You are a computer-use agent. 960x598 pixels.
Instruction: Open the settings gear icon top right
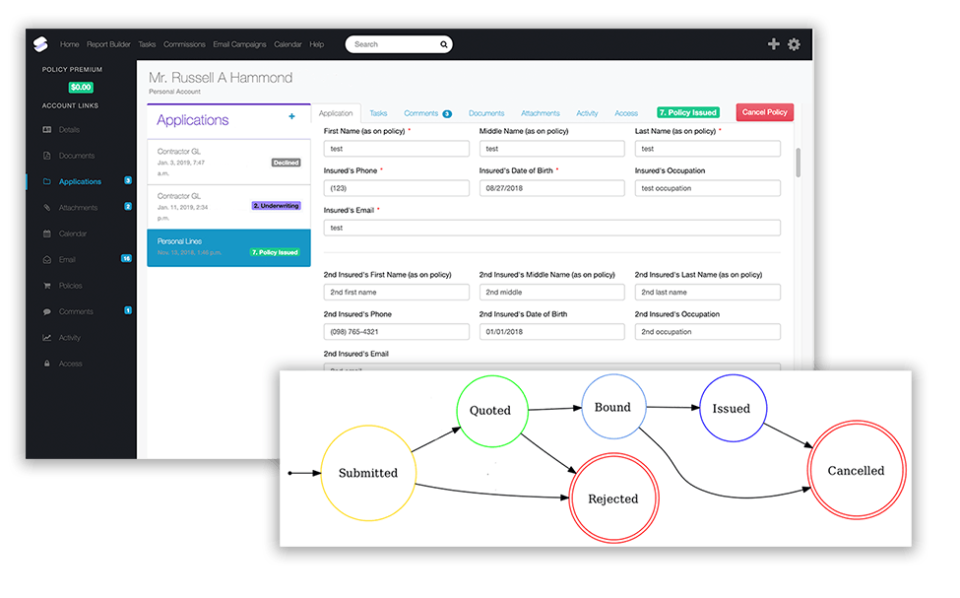pyautogui.click(x=794, y=44)
